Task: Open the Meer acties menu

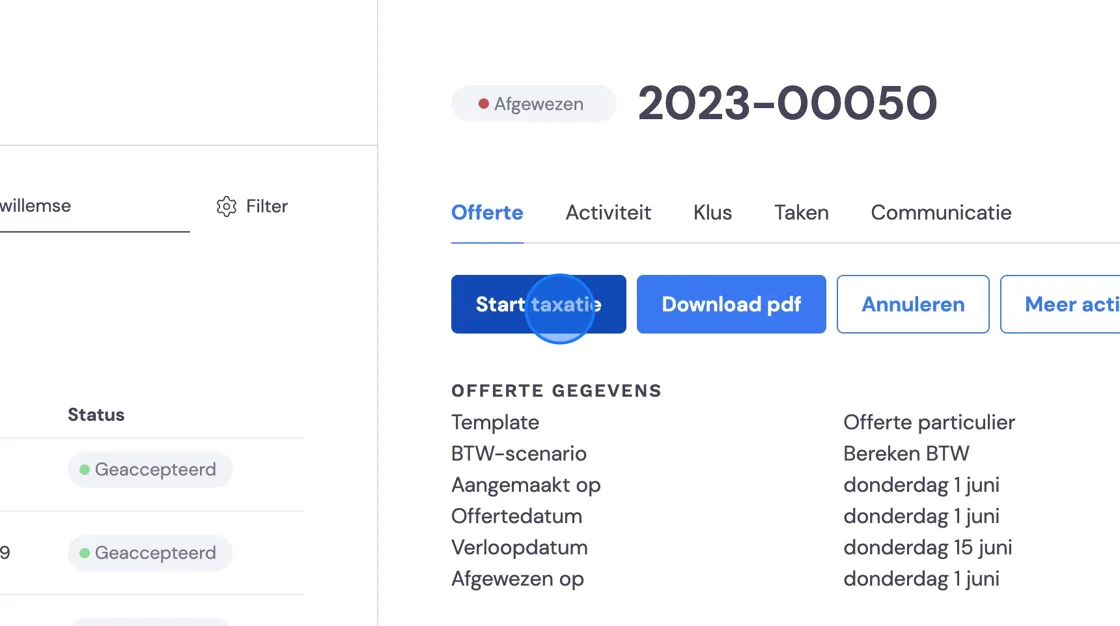Action: (x=1061, y=304)
